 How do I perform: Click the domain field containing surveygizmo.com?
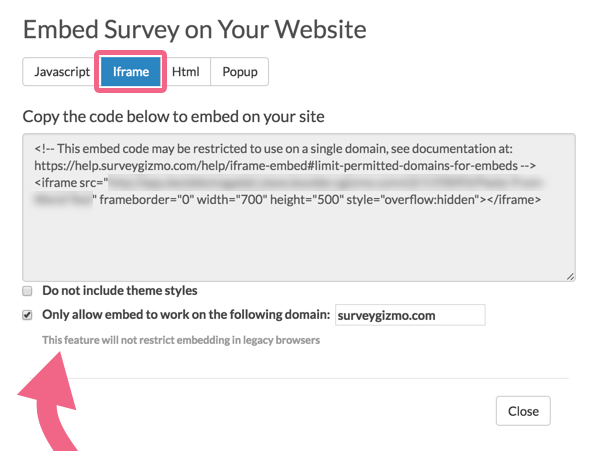pos(410,315)
